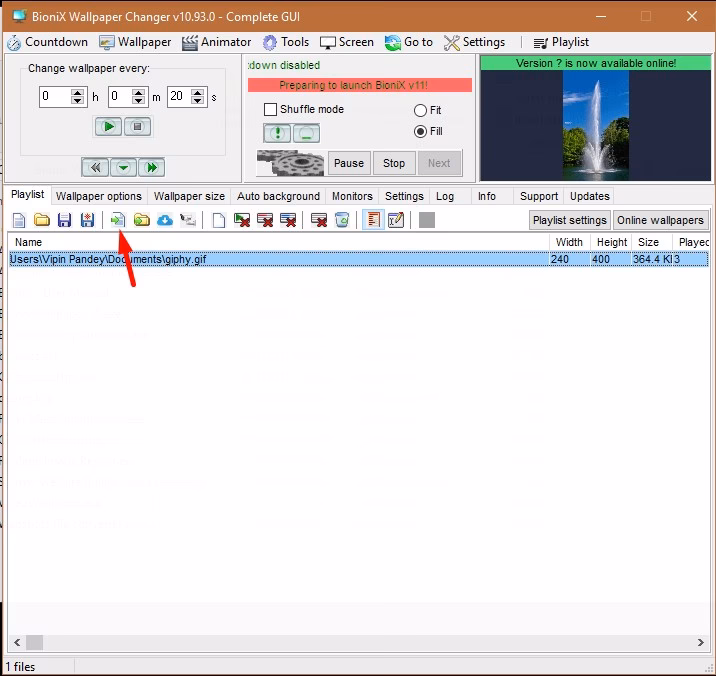
Task: Increase the hours value with the up arrow
Action: pos(78,92)
